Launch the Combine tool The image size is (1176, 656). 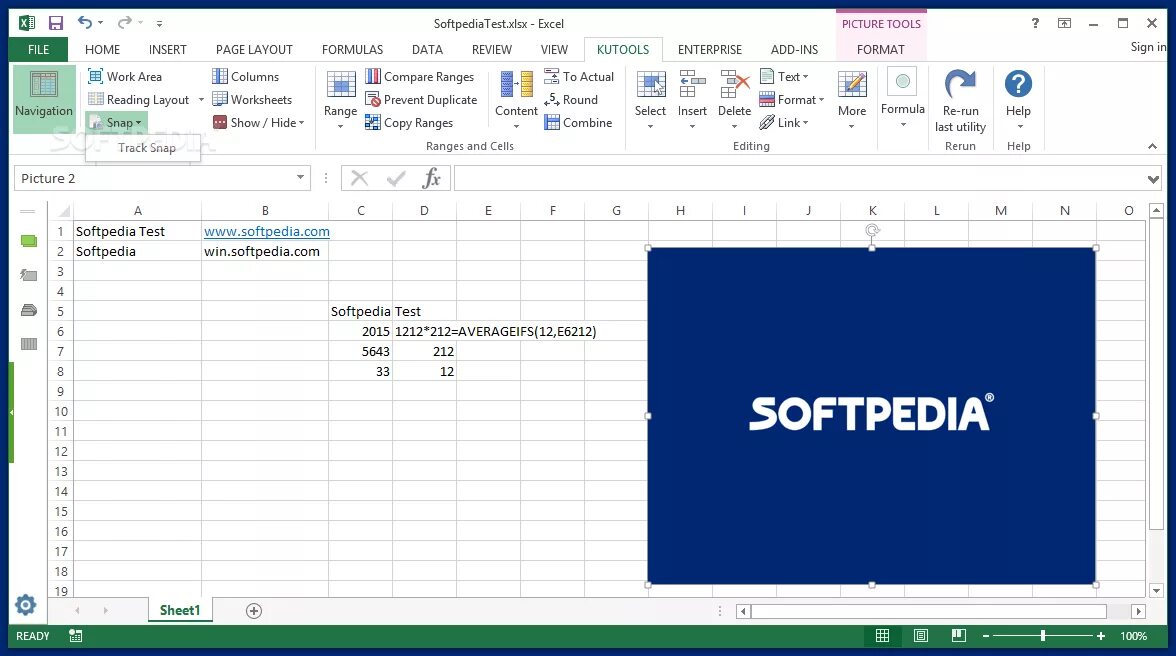coord(578,123)
